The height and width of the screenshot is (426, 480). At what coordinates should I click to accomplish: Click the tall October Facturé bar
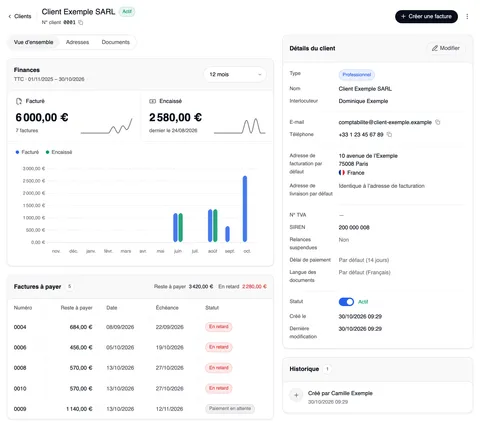(245, 209)
